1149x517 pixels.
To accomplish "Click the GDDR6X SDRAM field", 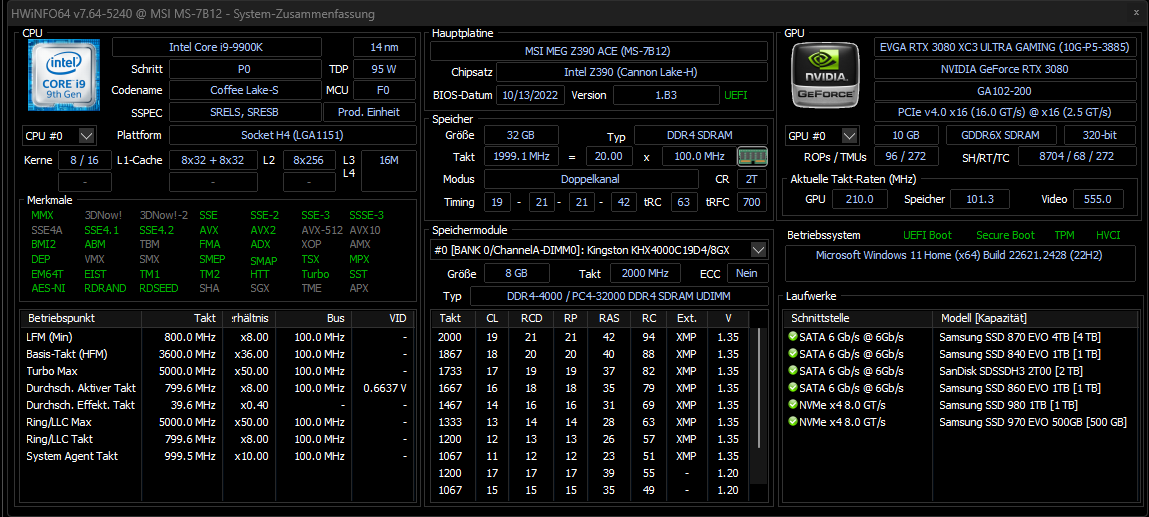I will tap(1001, 135).
